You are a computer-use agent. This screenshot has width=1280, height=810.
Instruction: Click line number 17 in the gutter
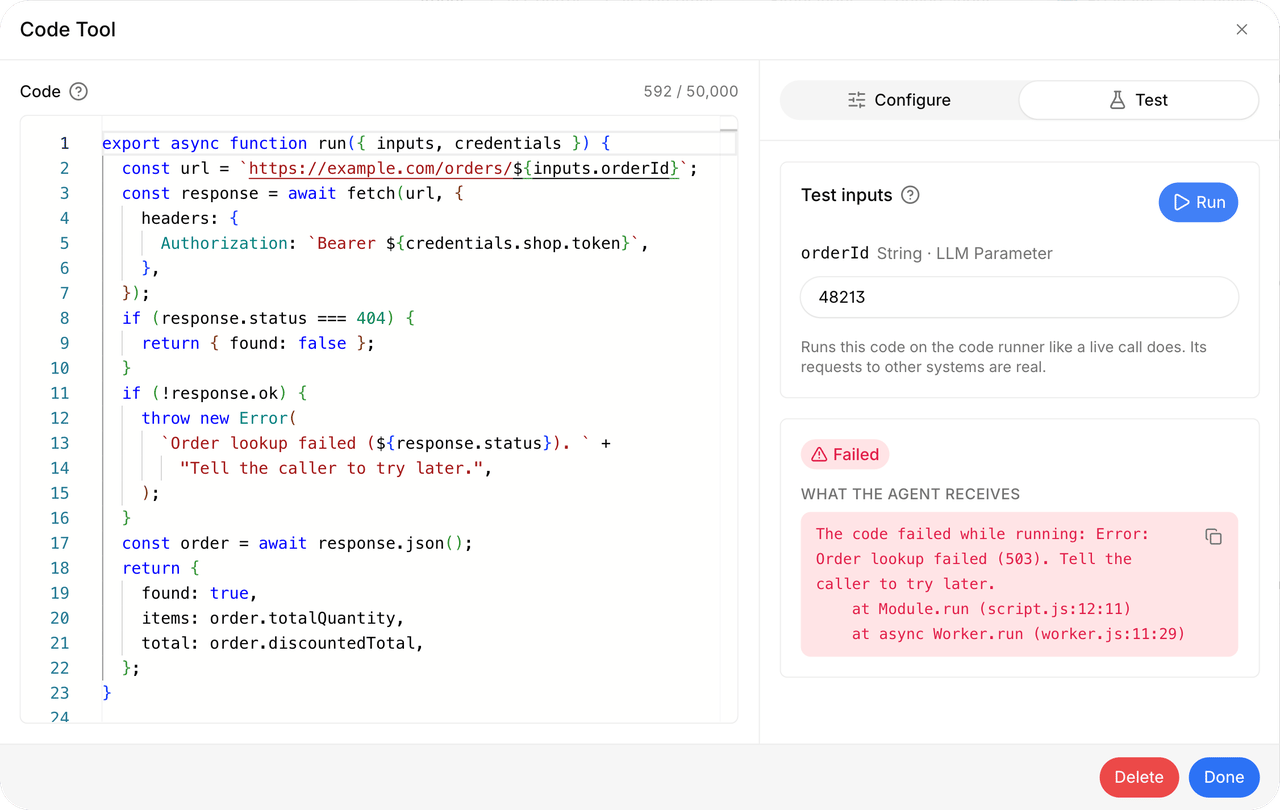tap(60, 543)
